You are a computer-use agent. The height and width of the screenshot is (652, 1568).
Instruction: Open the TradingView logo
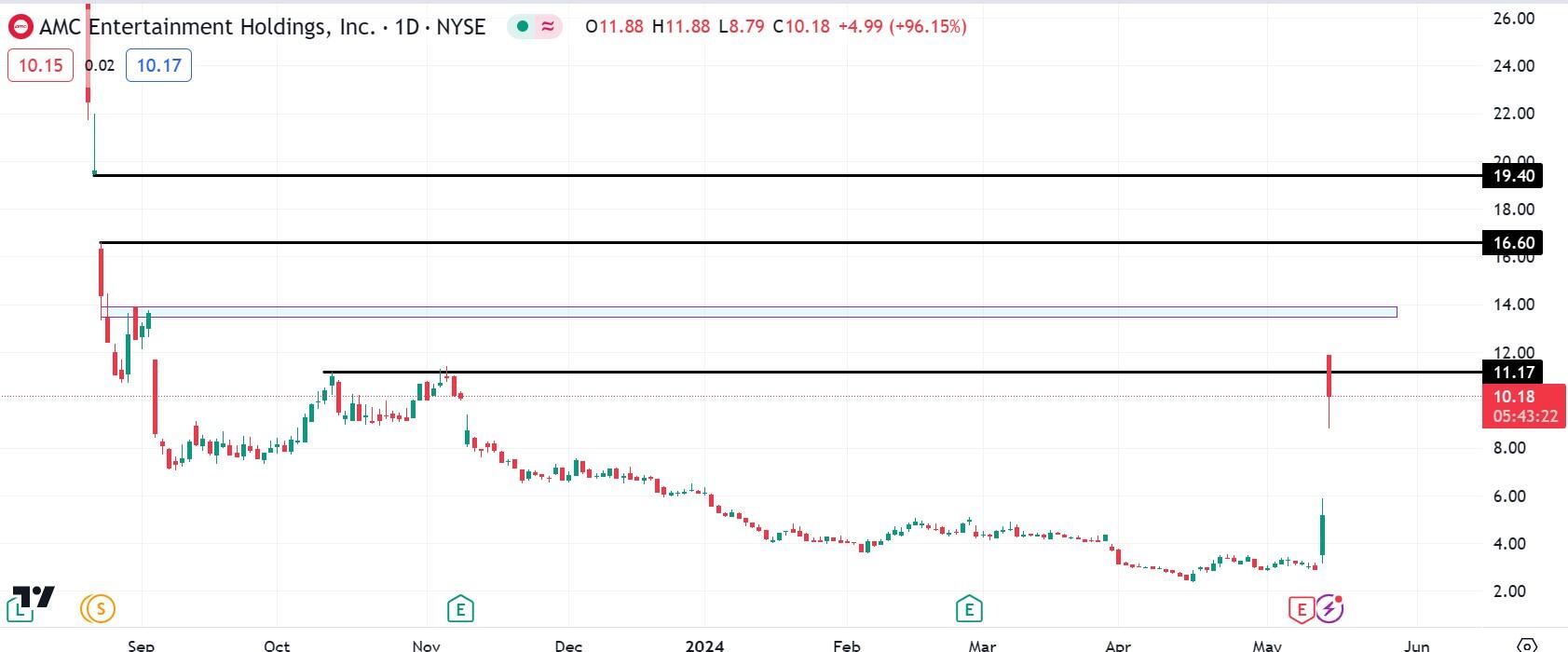click(x=31, y=604)
